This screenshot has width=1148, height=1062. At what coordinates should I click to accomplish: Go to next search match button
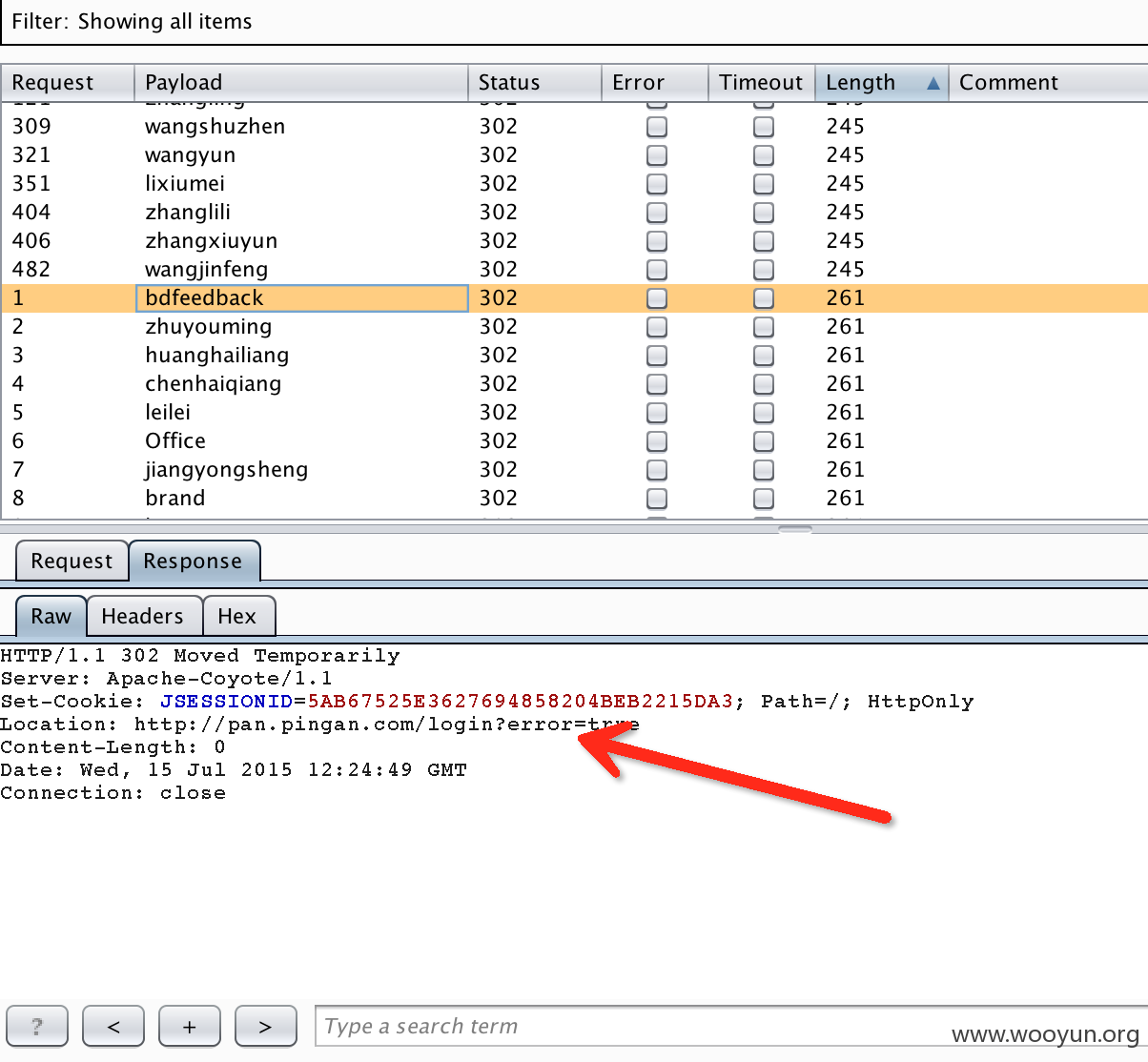pyautogui.click(x=266, y=1027)
